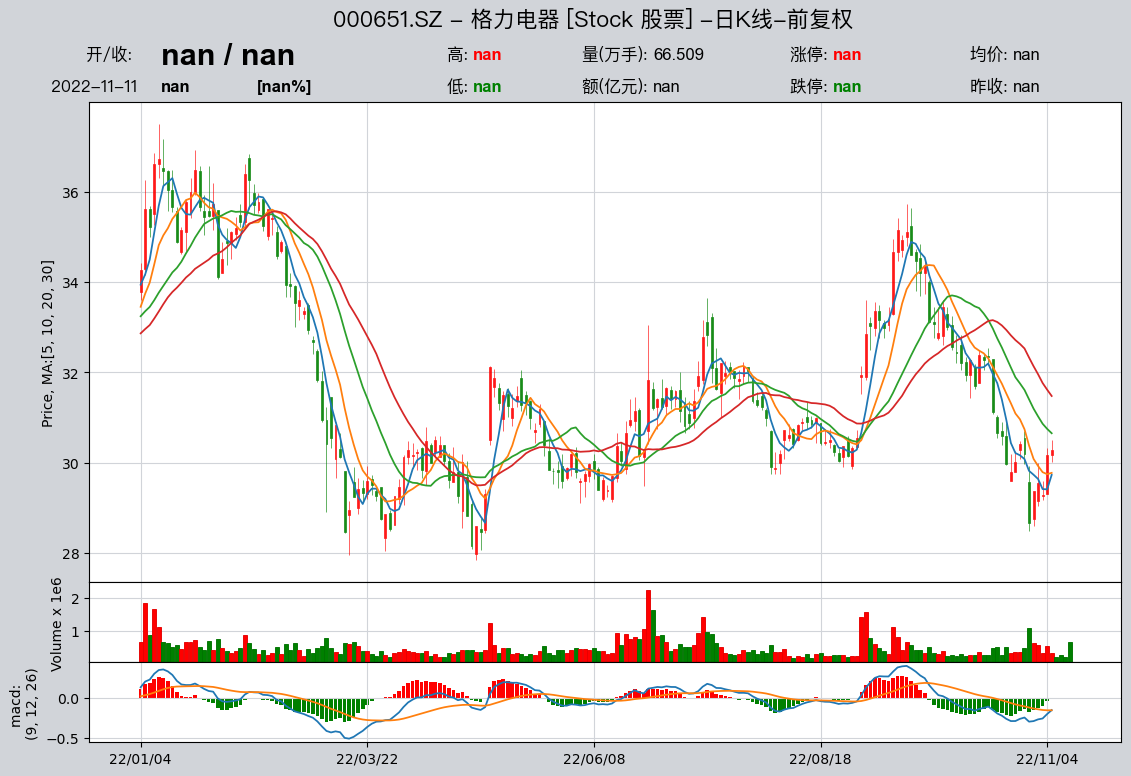
Task: Click the 36 price tick label
Action: coord(71,193)
